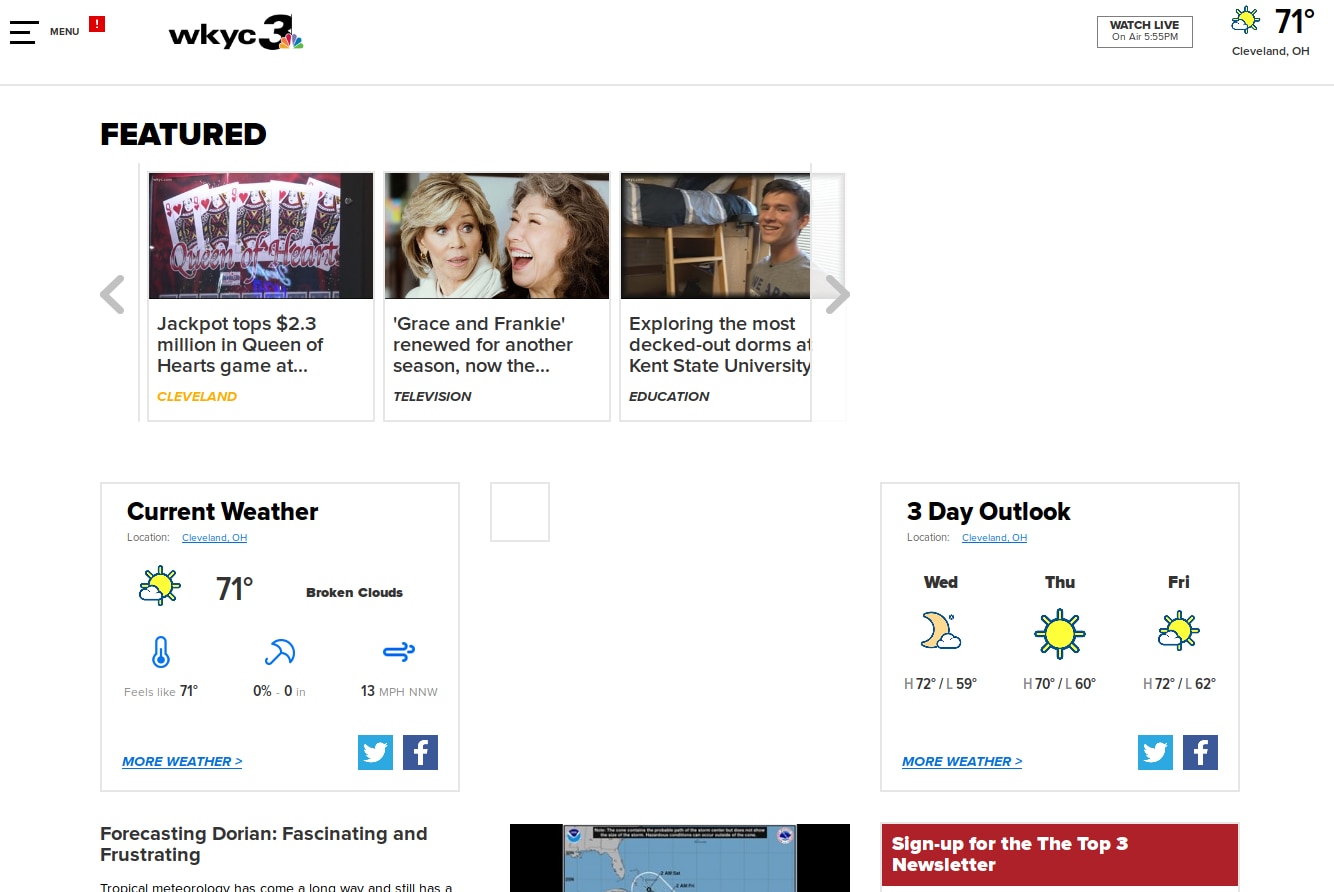Image resolution: width=1334 pixels, height=892 pixels.
Task: Open the Forecasting Dorian article headline
Action: pos(264,844)
